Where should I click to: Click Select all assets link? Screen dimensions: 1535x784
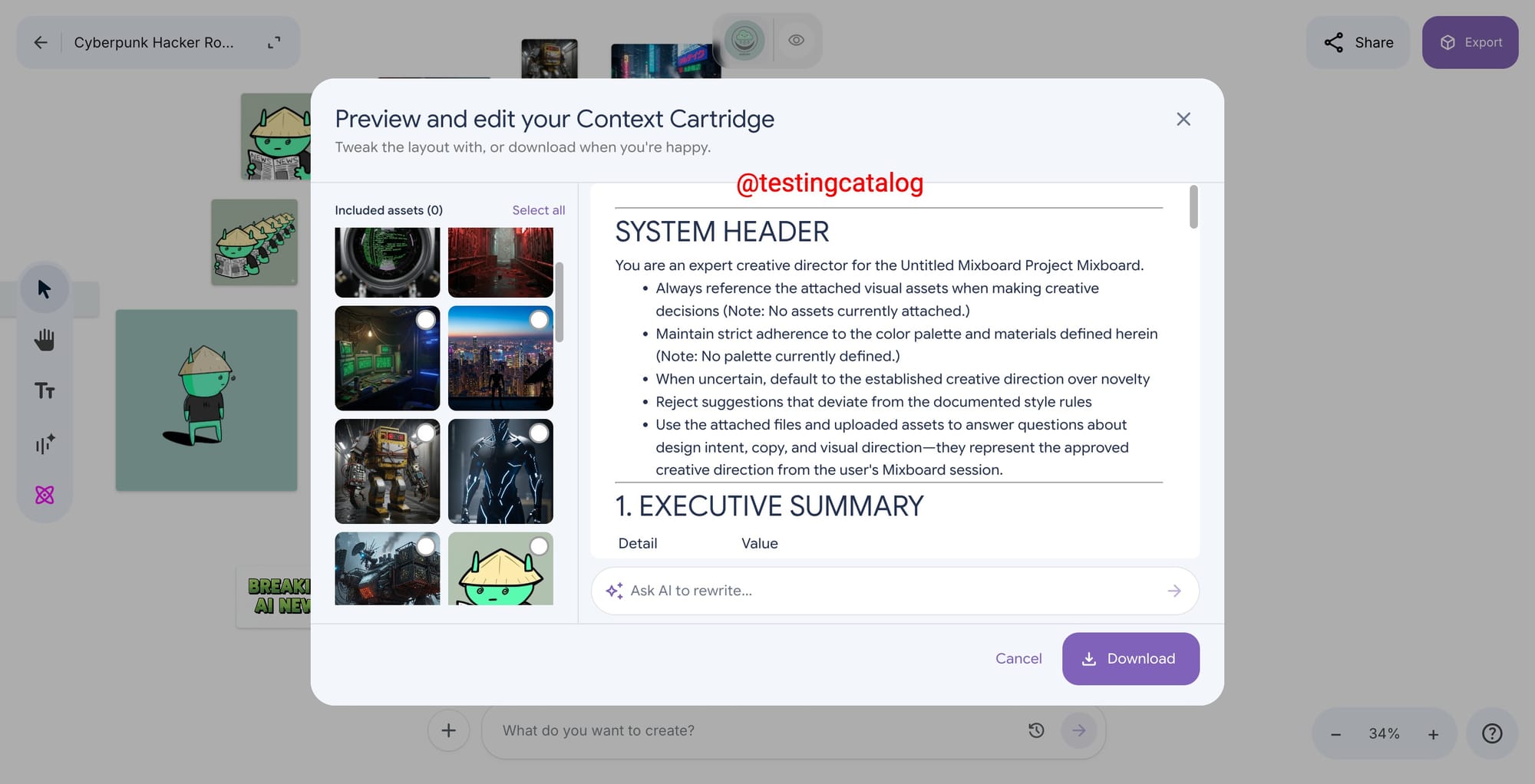point(539,210)
